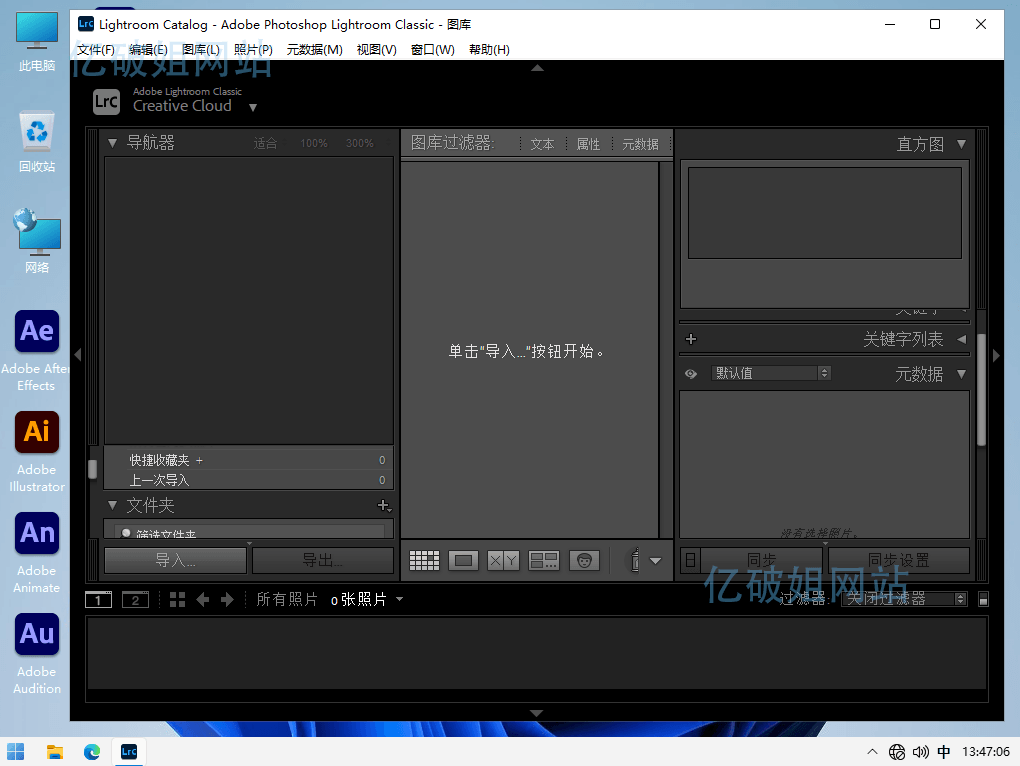The image size is (1020, 766).
Task: Toggle filter switch at filmstrip right
Action: tap(984, 599)
